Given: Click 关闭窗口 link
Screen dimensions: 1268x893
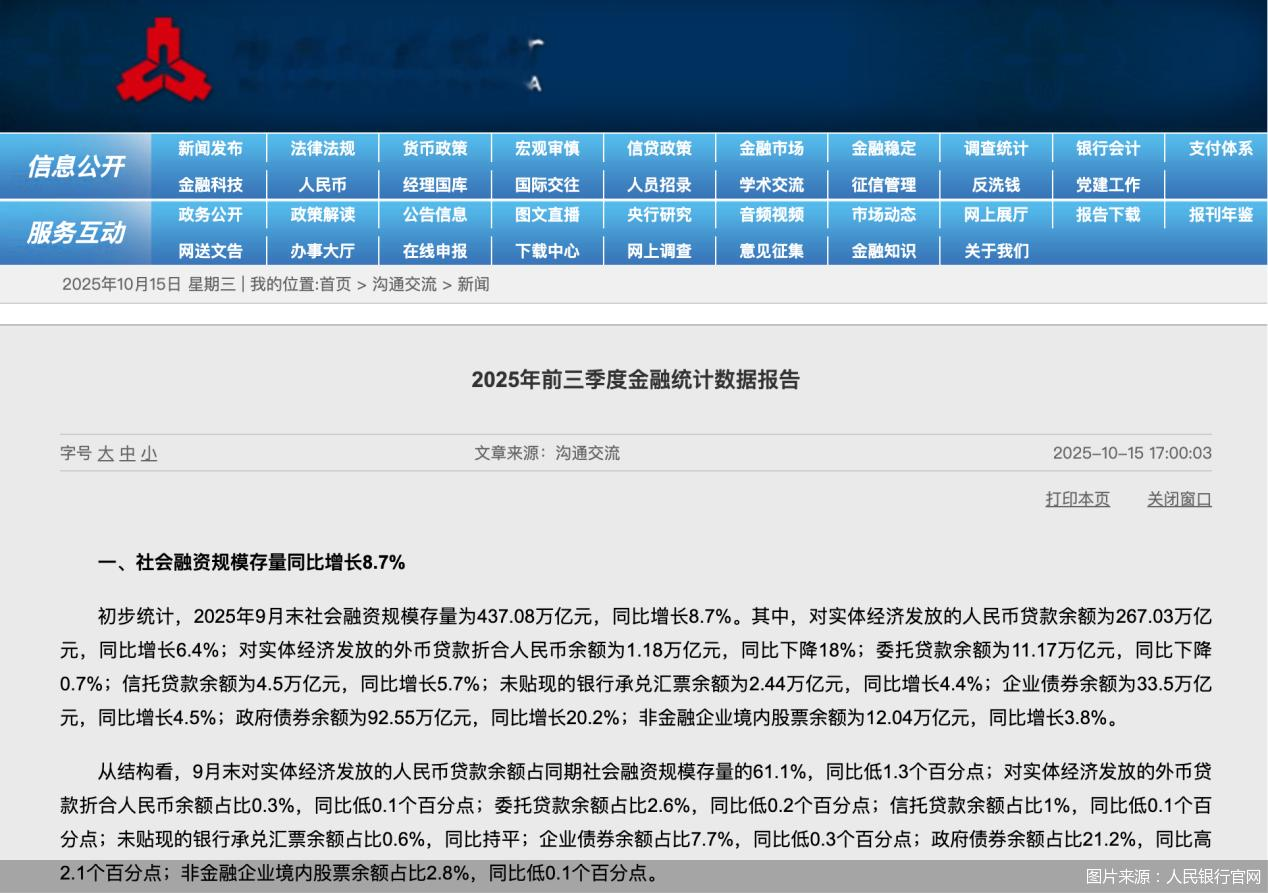Looking at the screenshot, I should pos(1178,499).
